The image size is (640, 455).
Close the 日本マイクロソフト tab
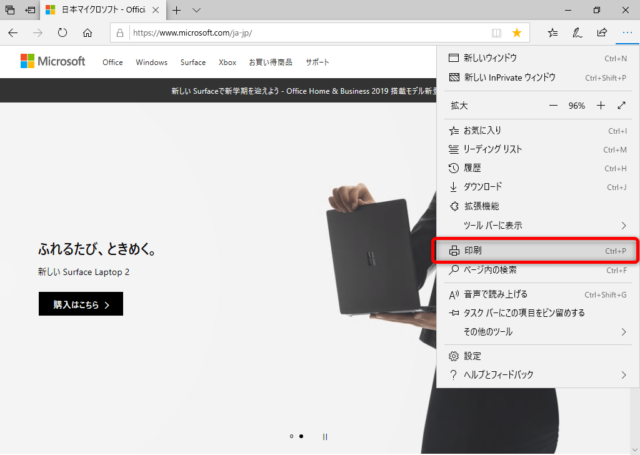tap(156, 10)
